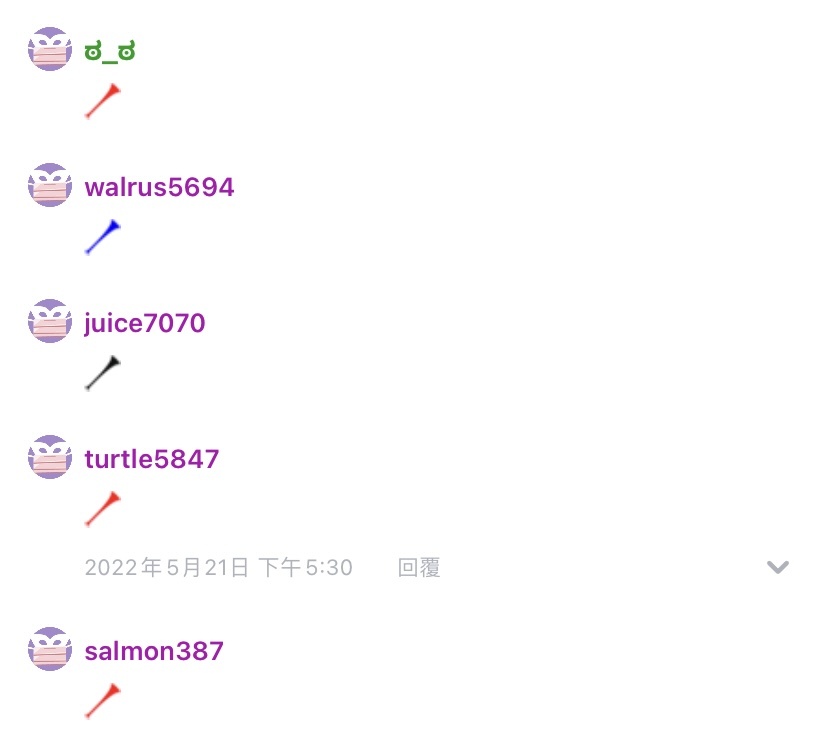Click the blue horn emoji under walrus5694

[103, 237]
